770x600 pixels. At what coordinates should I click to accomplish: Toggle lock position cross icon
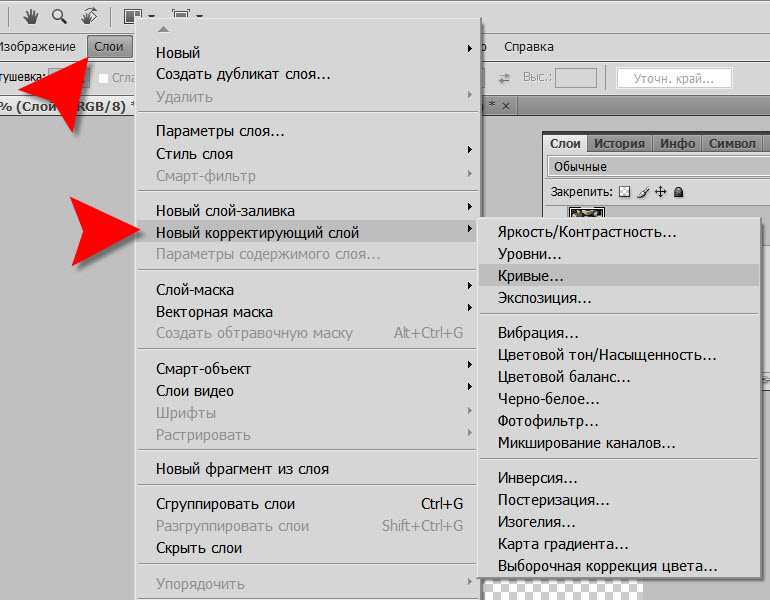pos(660,191)
